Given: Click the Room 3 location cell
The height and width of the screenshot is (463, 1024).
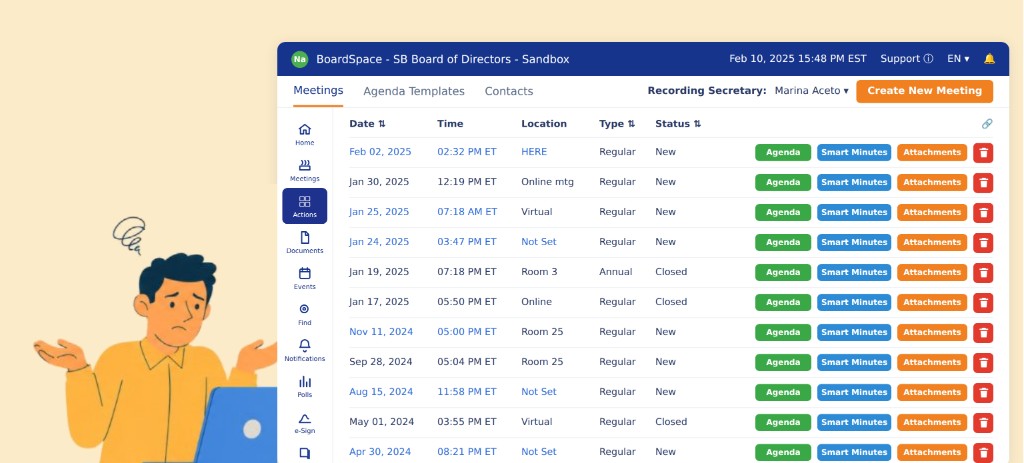Looking at the screenshot, I should click(x=539, y=272).
